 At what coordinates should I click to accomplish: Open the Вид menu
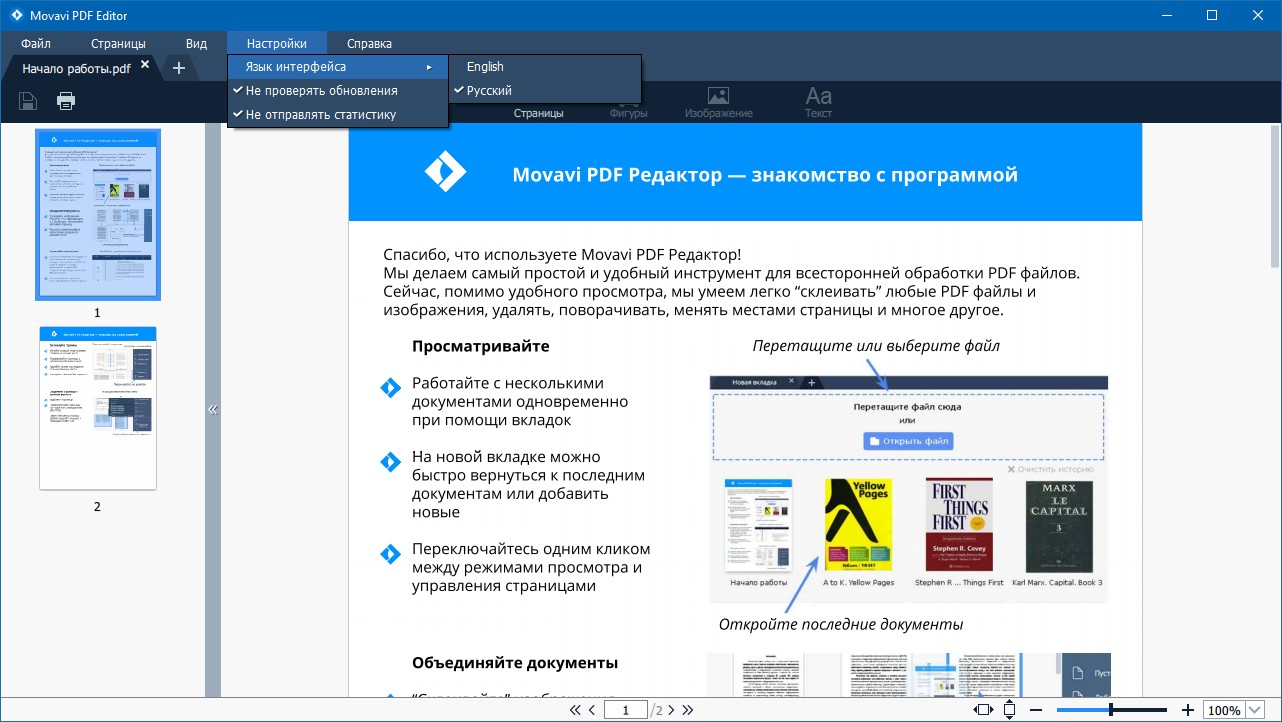click(196, 43)
